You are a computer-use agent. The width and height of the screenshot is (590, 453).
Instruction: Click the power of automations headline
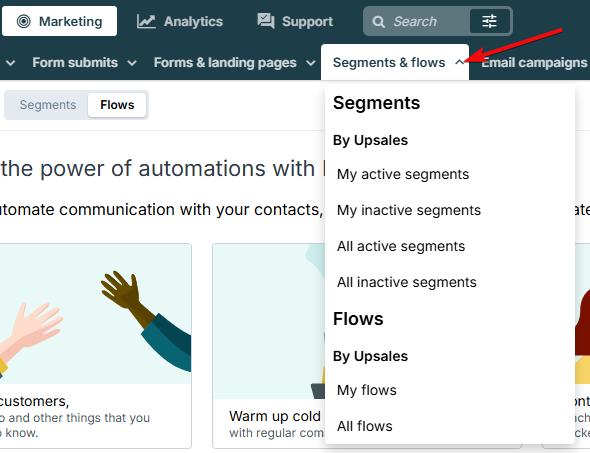[x=163, y=168]
